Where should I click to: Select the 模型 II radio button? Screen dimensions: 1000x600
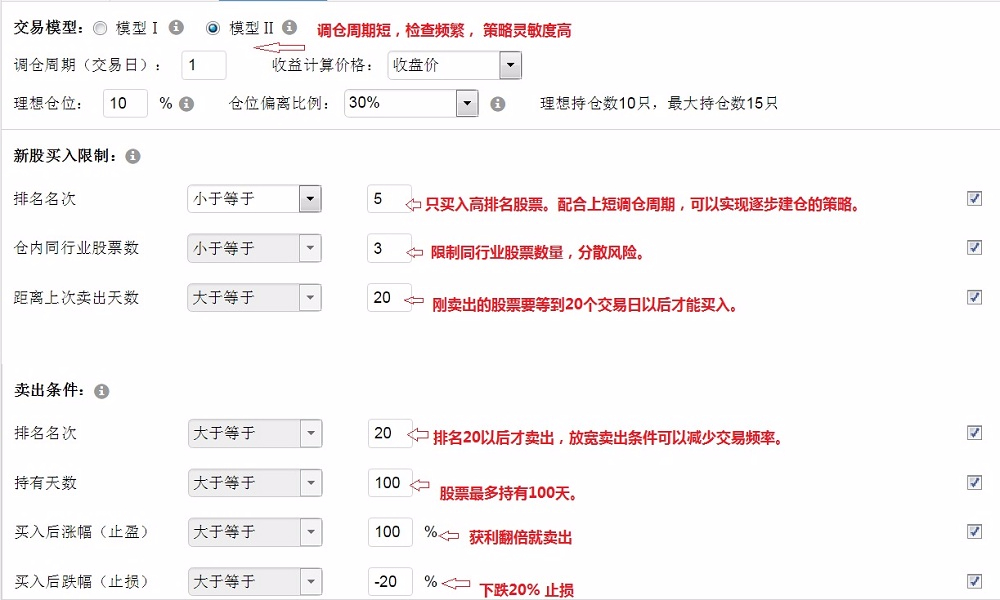(213, 28)
